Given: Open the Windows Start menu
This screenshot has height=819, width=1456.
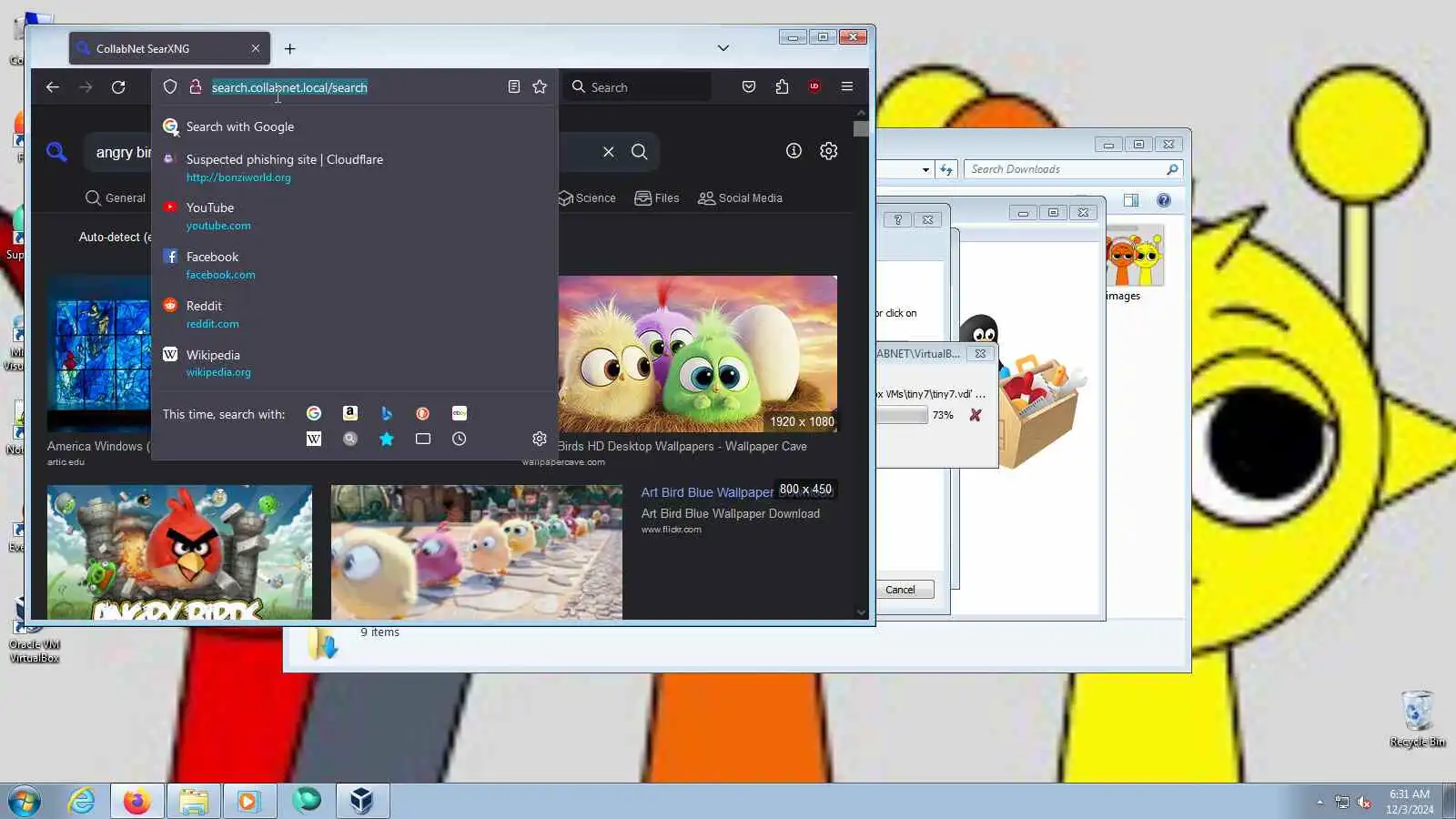Looking at the screenshot, I should click(x=25, y=802).
